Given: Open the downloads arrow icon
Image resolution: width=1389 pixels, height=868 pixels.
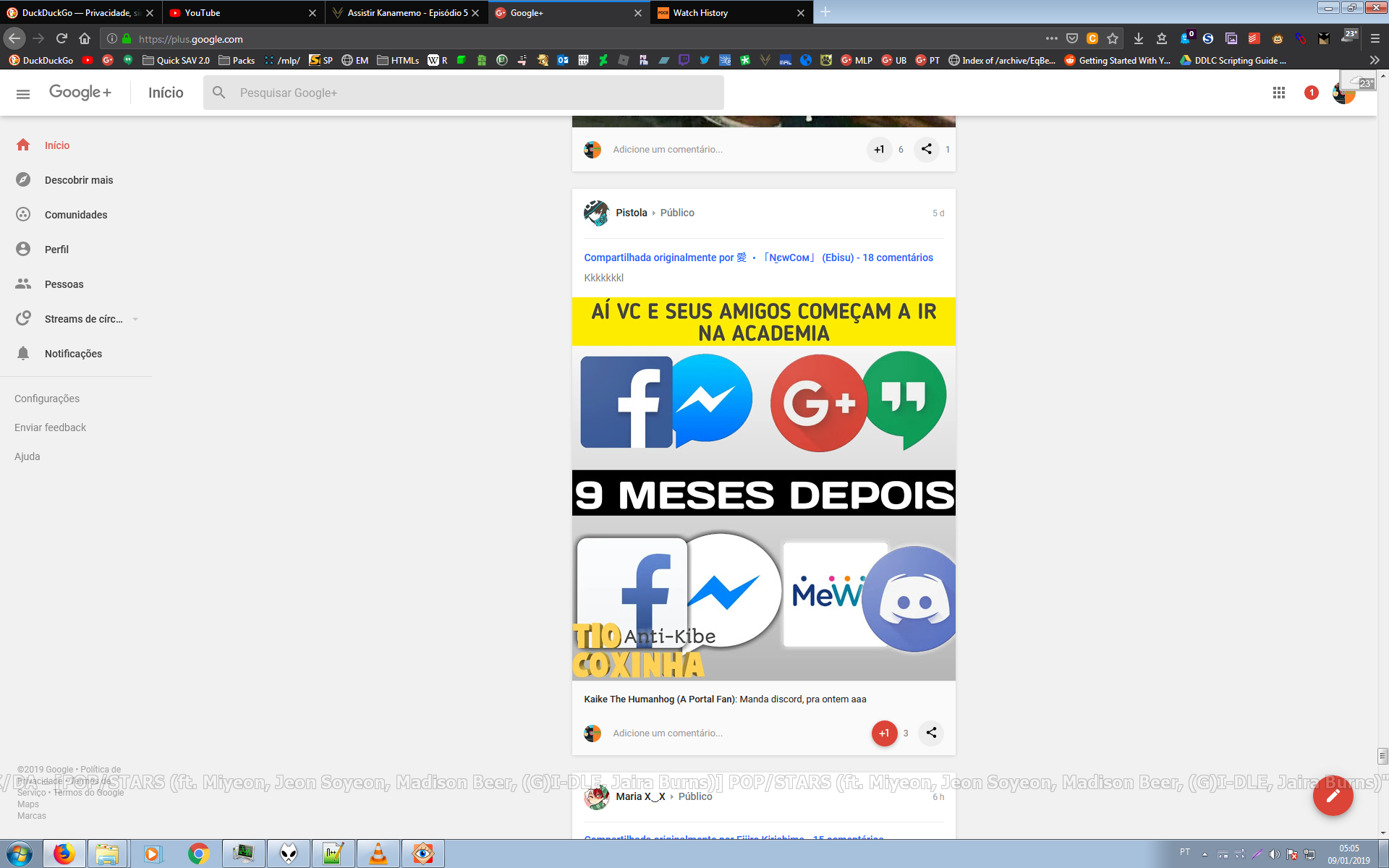Looking at the screenshot, I should pyautogui.click(x=1138, y=38).
